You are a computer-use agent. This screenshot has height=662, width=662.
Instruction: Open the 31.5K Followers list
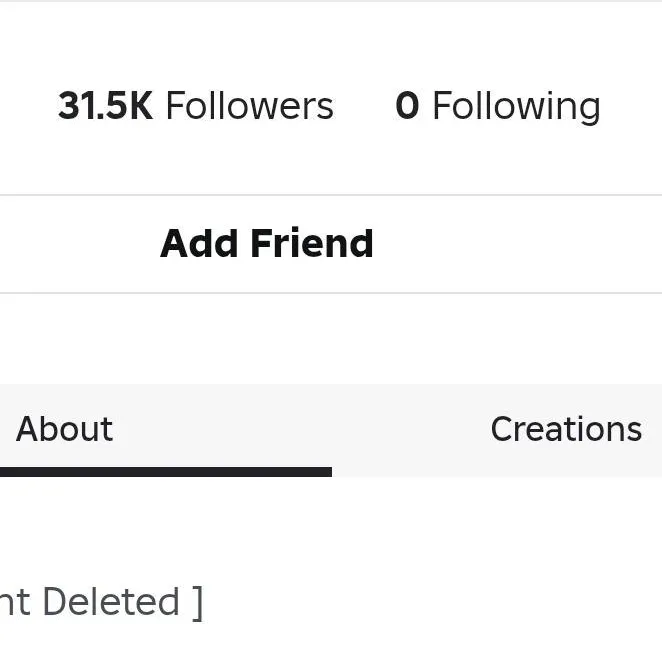(x=196, y=106)
